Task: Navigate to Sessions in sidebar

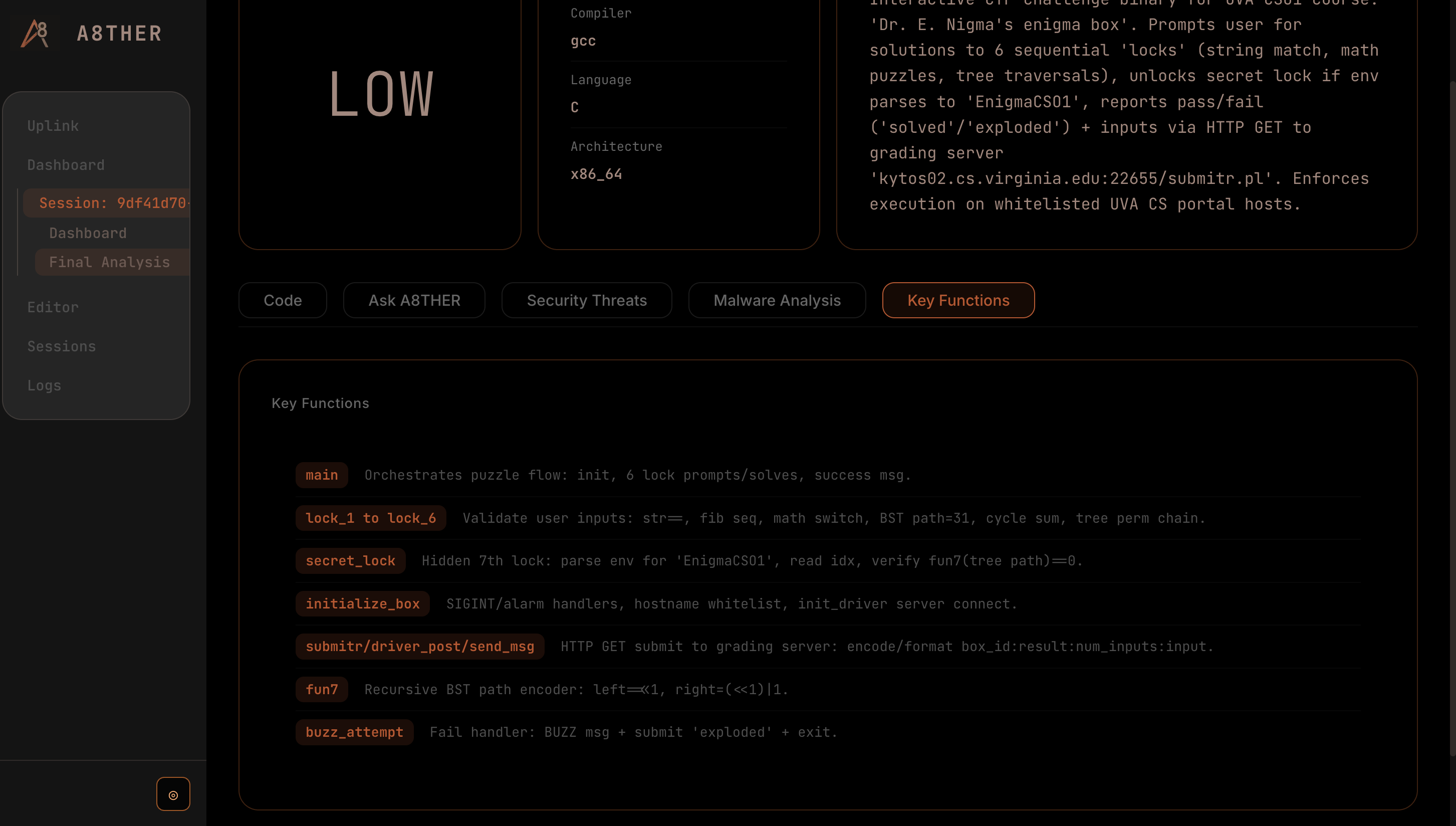Action: coord(61,346)
